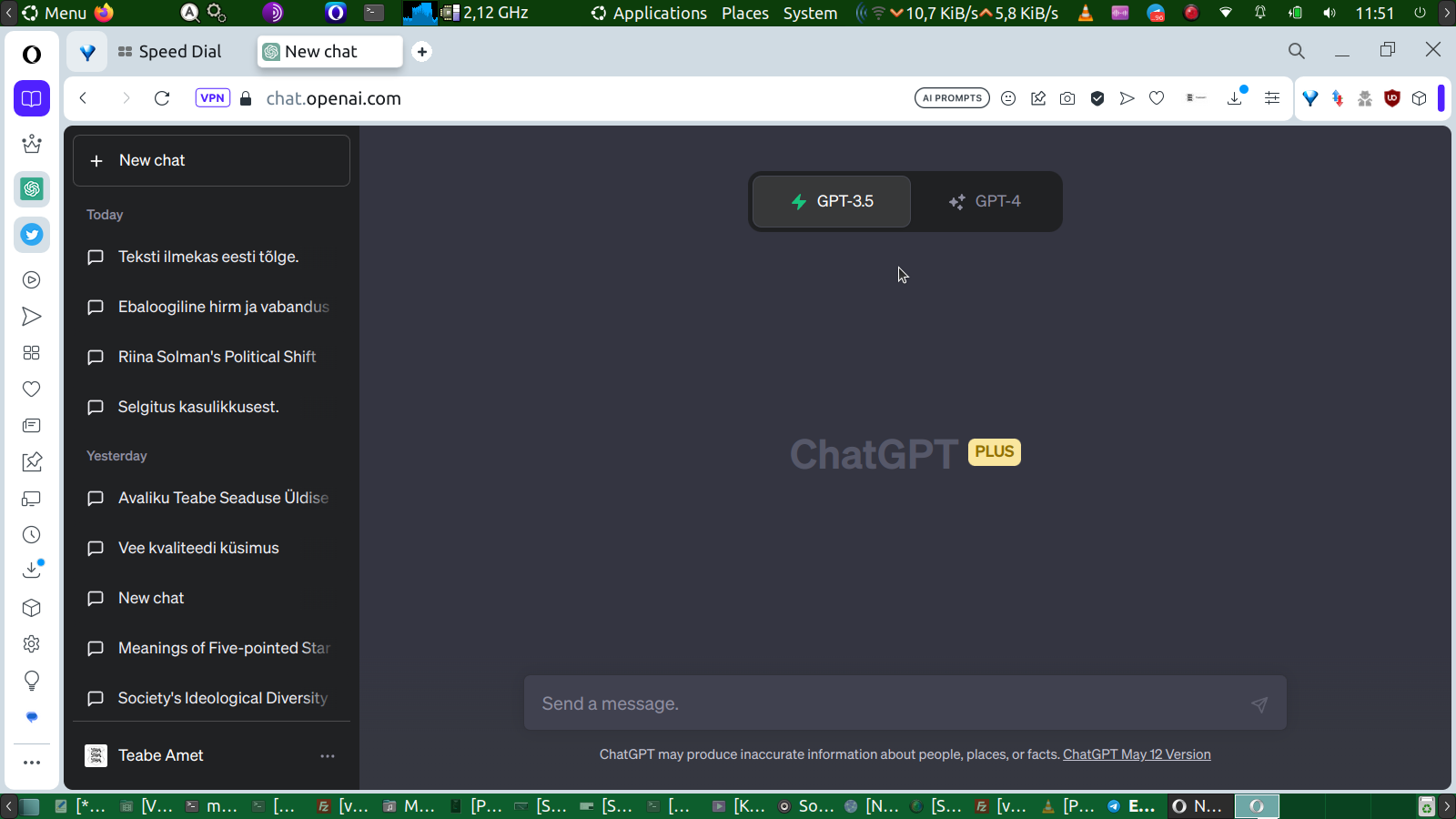Open bookmarks heart in sidebar

click(x=32, y=389)
